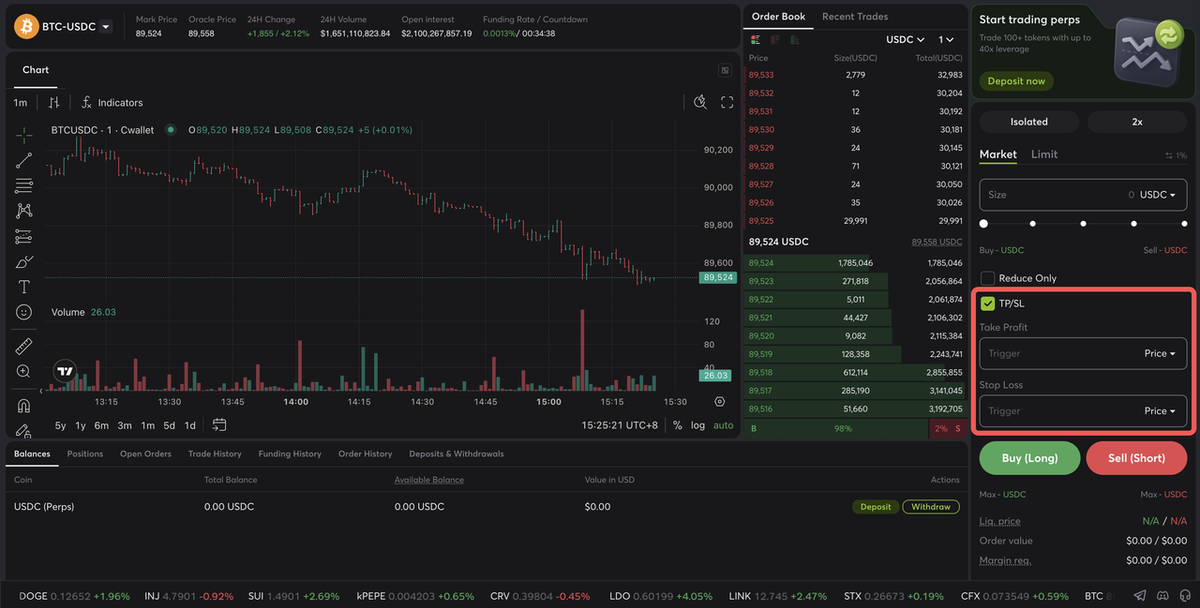Open Stop Loss Price type dropdown
Viewport: 1200px width, 608px height.
tap(1160, 411)
